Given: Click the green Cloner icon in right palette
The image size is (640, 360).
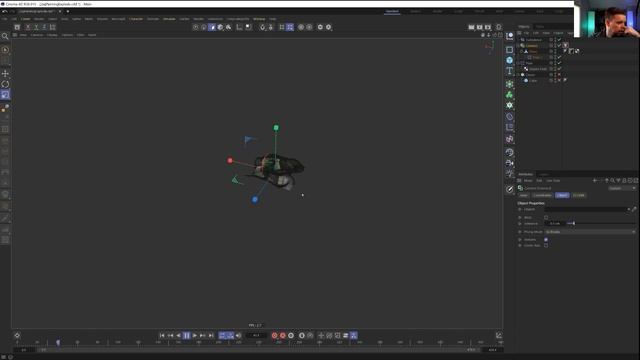Looking at the screenshot, I should (509, 95).
